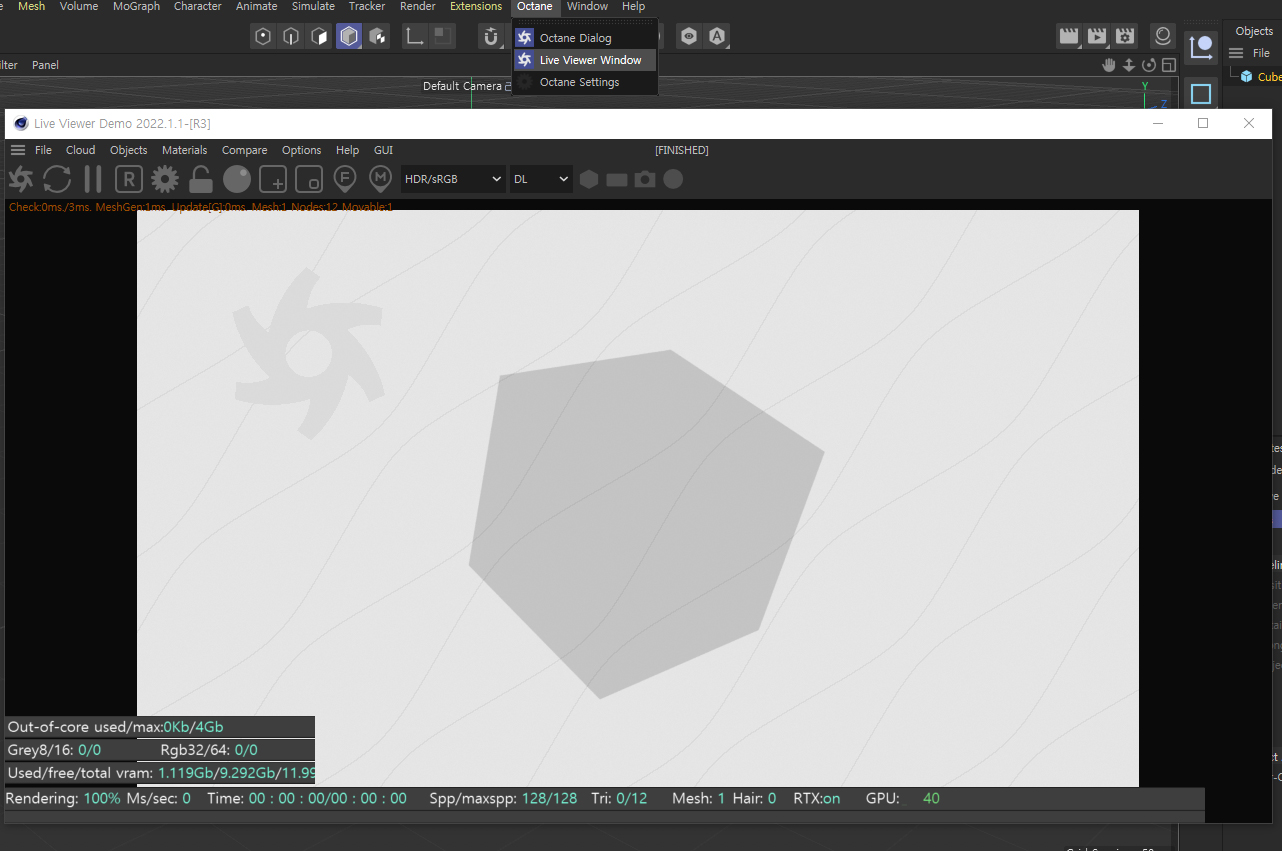Screen dimensions: 1282x851
Task: Select the pick material M pin
Action: 380,179
